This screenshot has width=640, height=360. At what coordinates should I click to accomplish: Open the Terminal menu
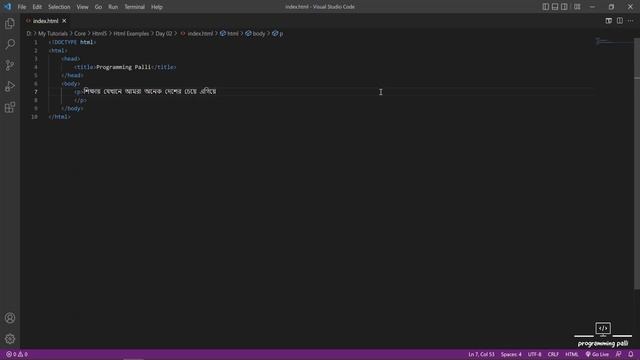coord(135,7)
